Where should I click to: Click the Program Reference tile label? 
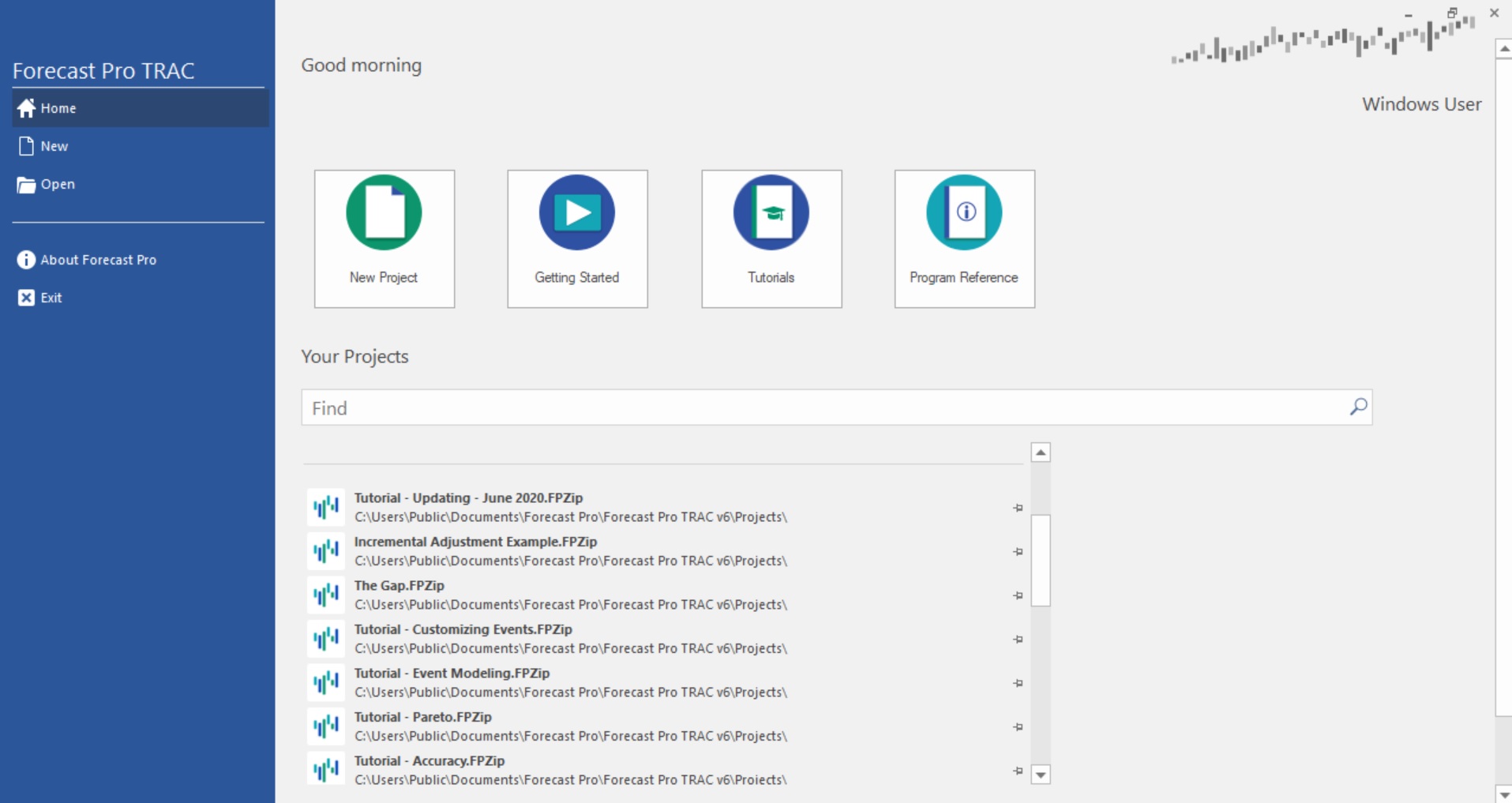point(964,277)
